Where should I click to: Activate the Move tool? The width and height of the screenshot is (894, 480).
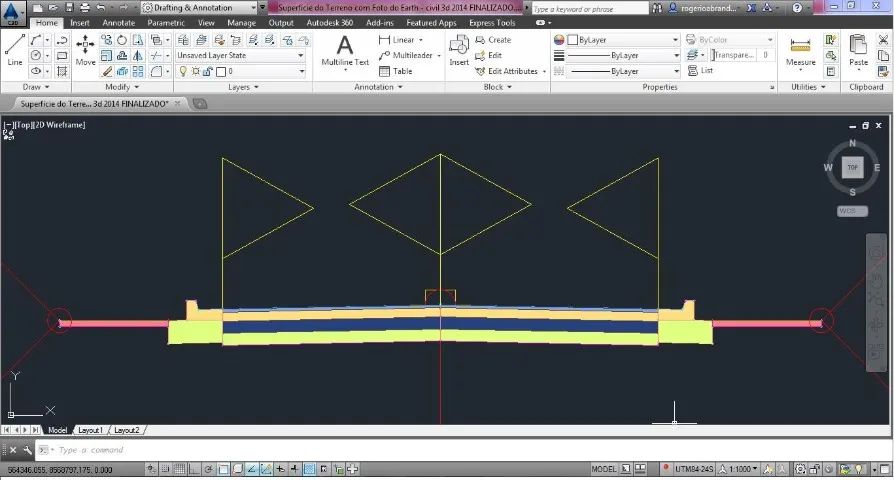[x=86, y=50]
